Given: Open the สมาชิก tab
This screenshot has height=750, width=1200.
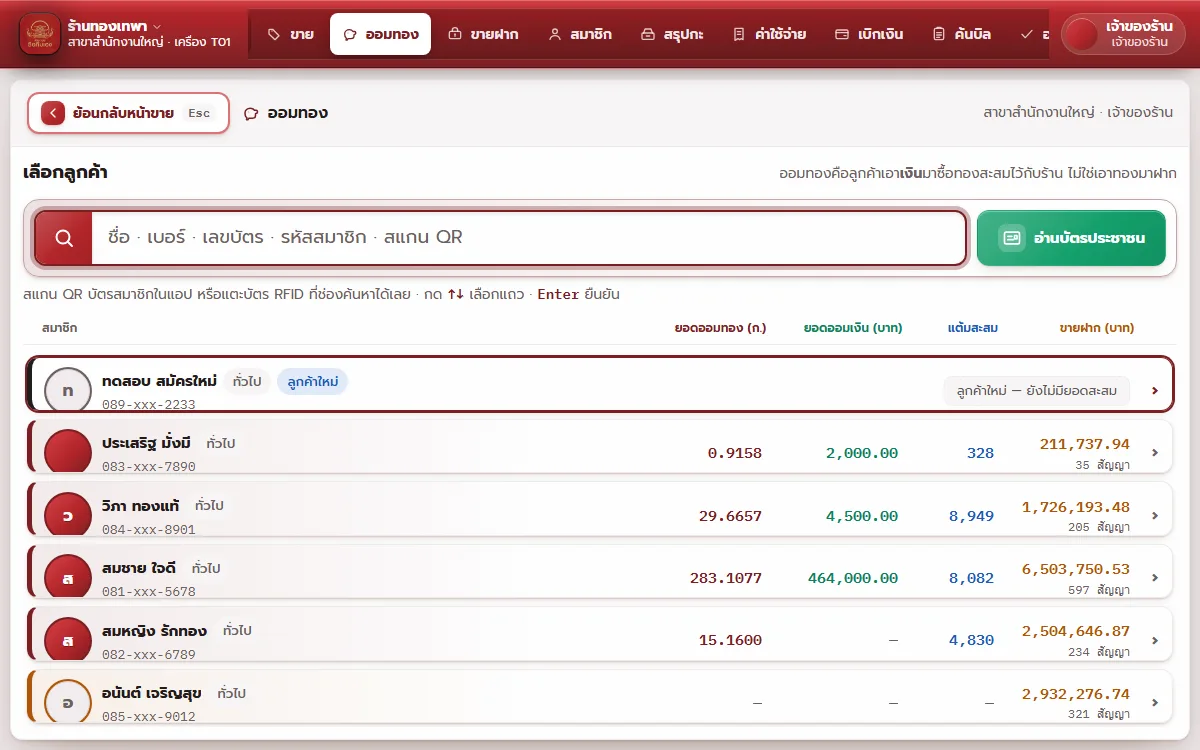Looking at the screenshot, I should (580, 34).
